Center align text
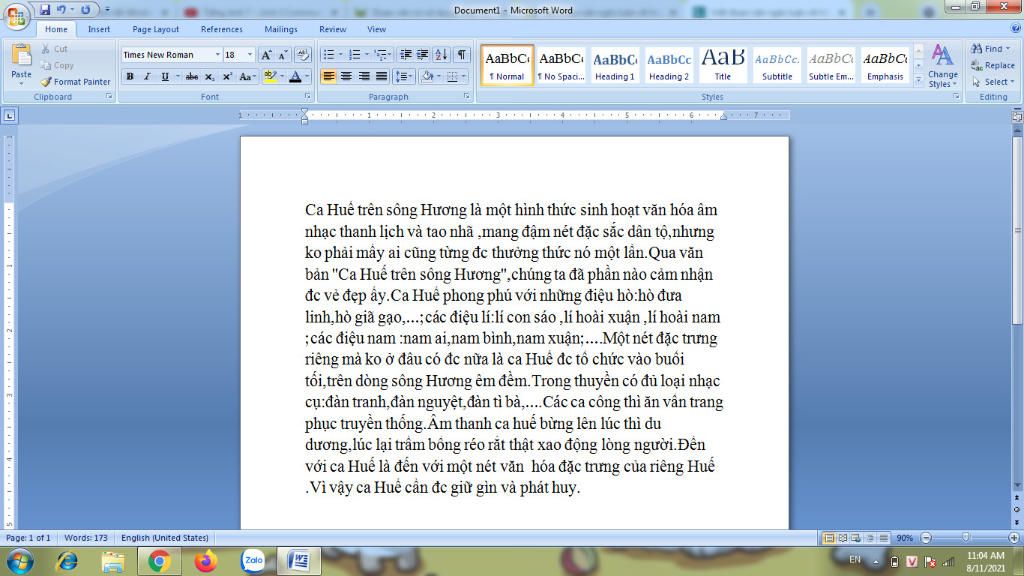Viewport: 1024px width, 576px height. (346, 76)
